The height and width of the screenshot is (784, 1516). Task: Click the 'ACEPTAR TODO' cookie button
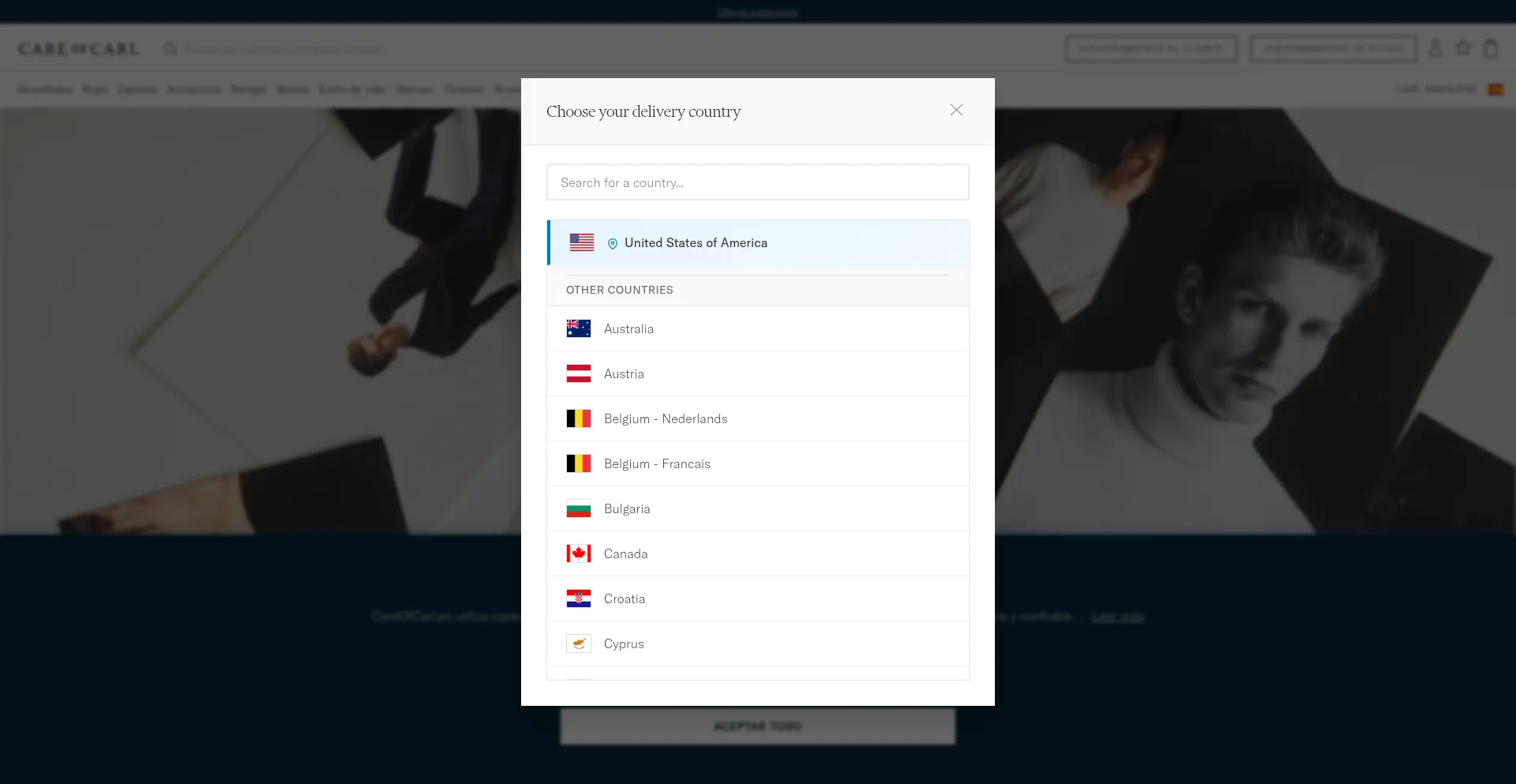pos(758,726)
